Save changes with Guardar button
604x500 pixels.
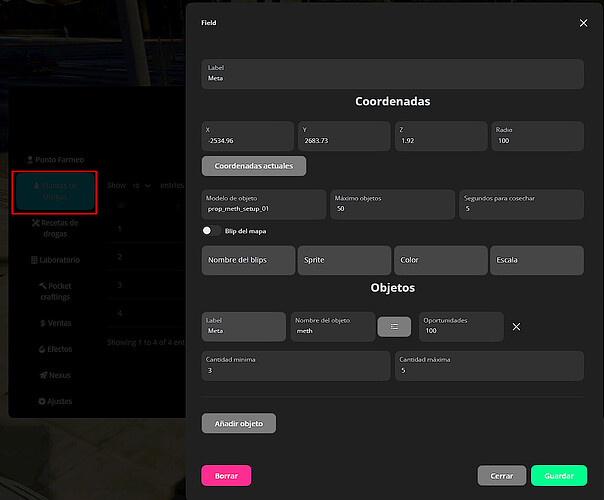[x=559, y=476]
